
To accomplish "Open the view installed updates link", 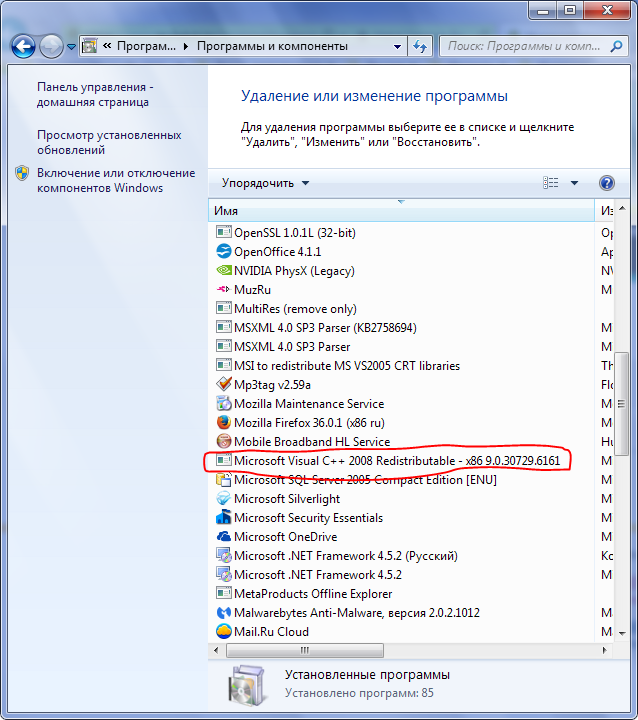I will 109,142.
